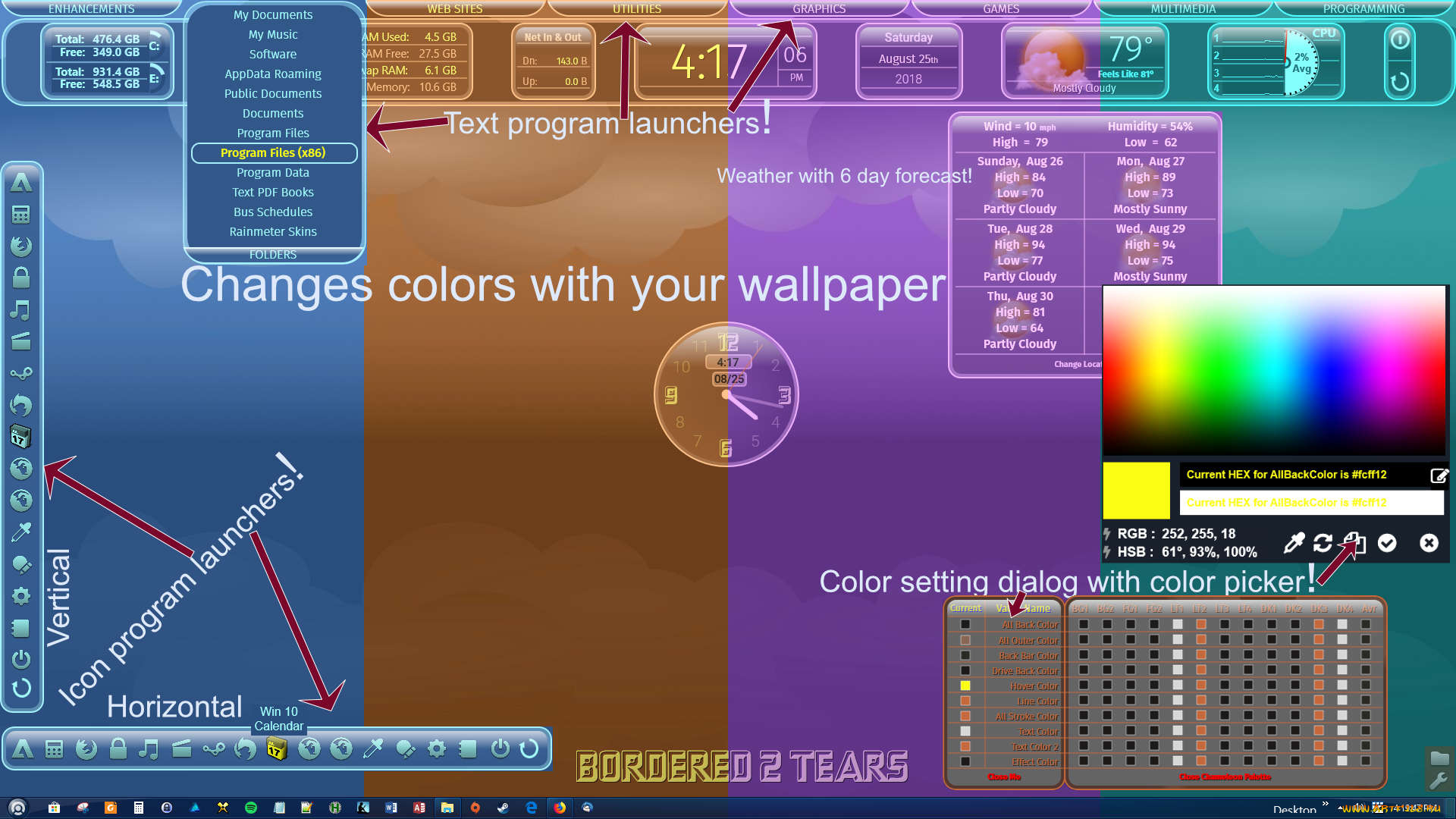Click the eyedropper color picker tool
Viewport: 1456px width, 819px height.
1294,542
